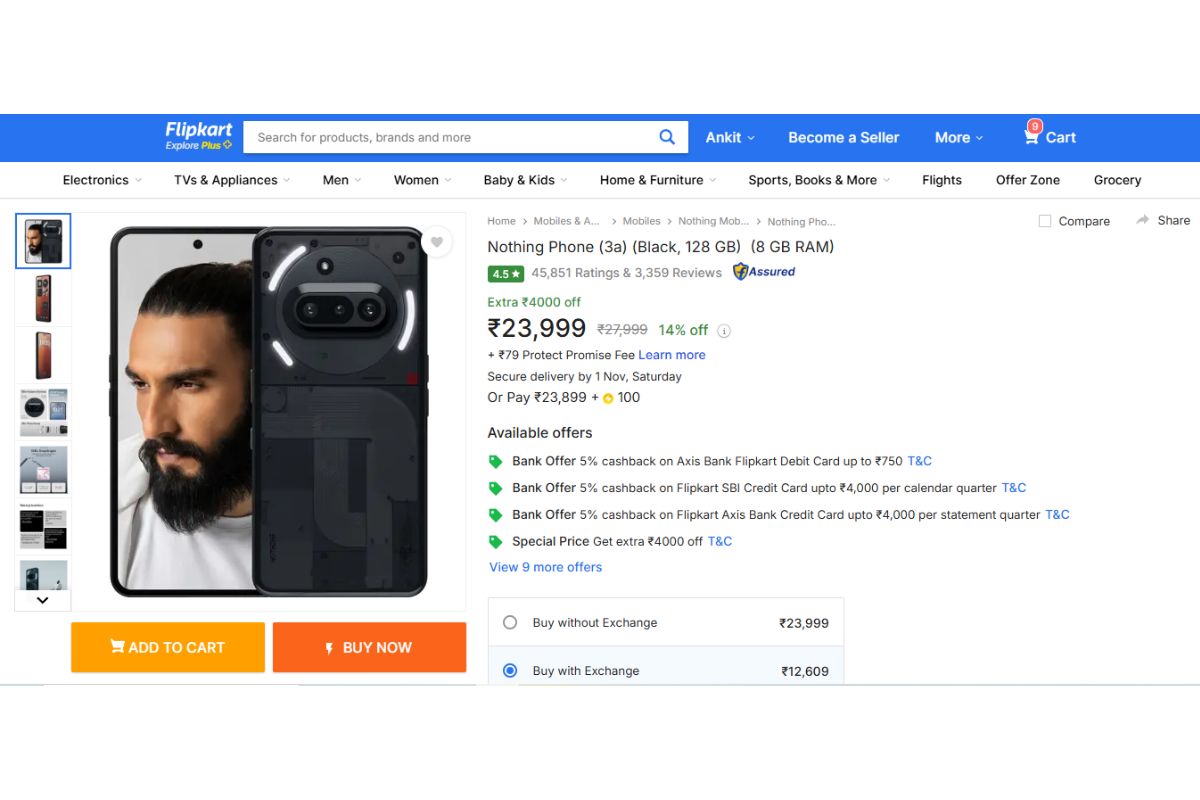Click the Share arrow icon
The width and height of the screenshot is (1200, 800).
[x=1143, y=220]
